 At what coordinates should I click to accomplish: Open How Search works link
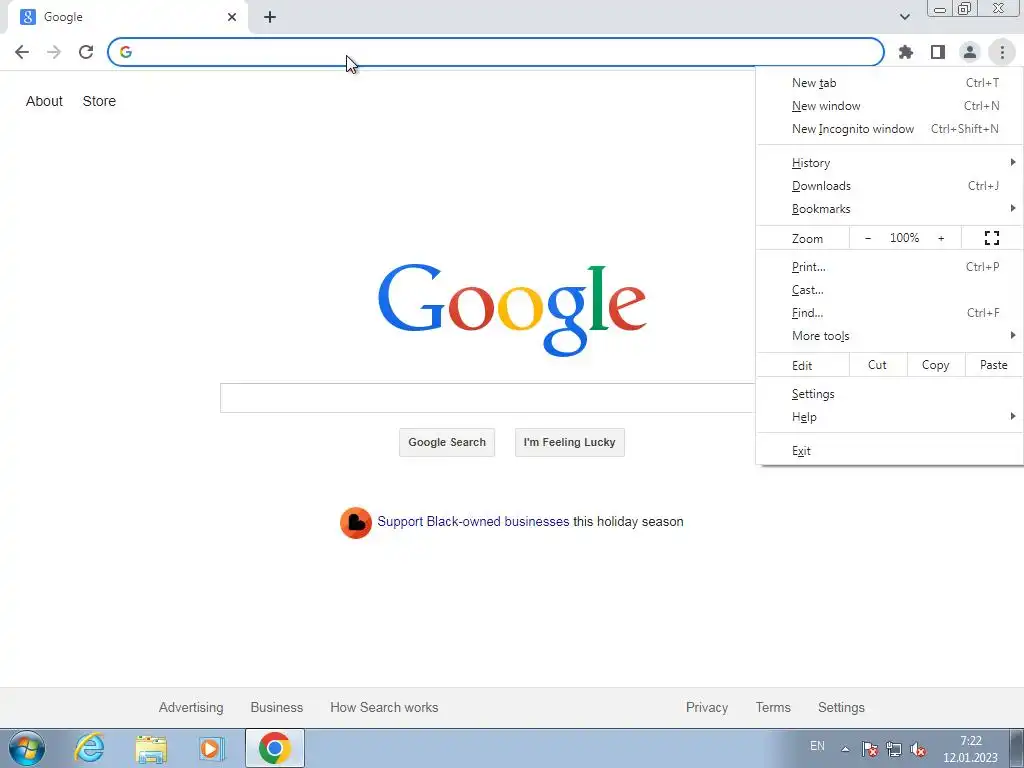384,707
